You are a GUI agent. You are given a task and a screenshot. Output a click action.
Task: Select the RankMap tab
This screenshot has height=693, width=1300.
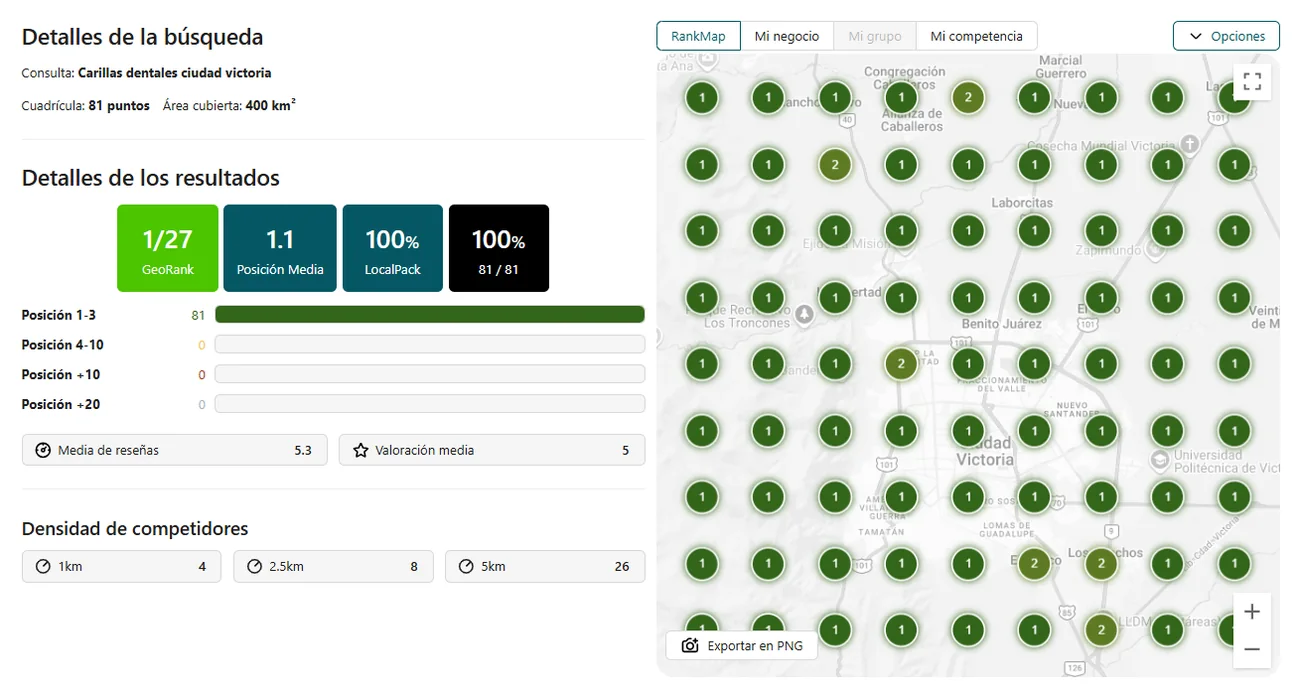698,36
